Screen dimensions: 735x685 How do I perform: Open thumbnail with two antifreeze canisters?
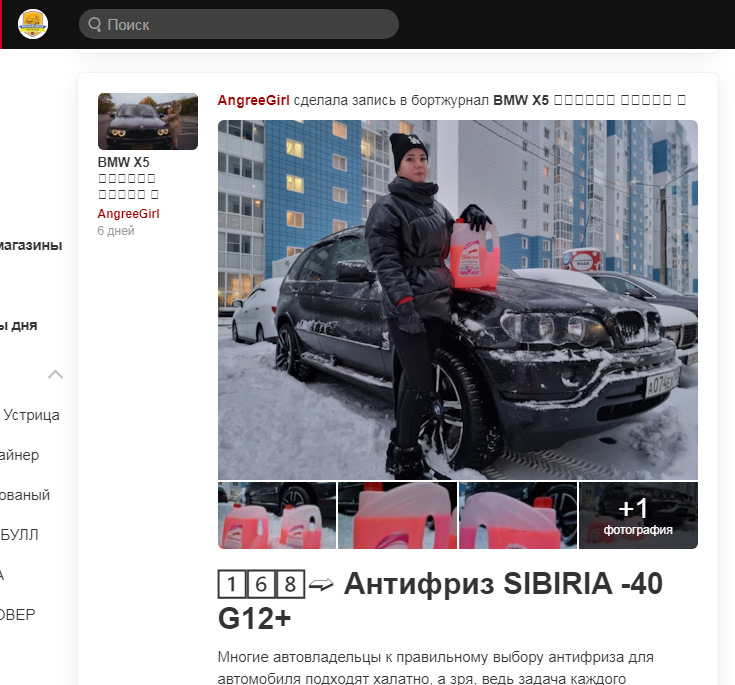(x=277, y=515)
